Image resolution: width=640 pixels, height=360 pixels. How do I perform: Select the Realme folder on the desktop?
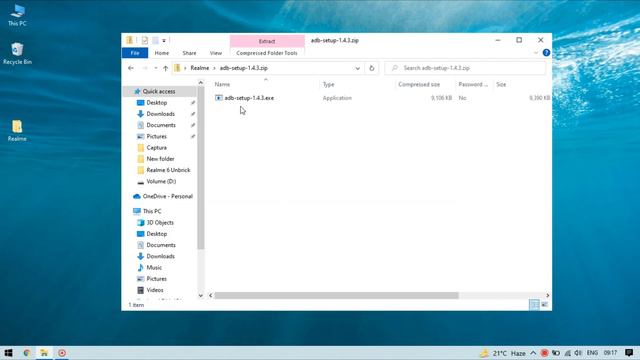click(x=17, y=131)
